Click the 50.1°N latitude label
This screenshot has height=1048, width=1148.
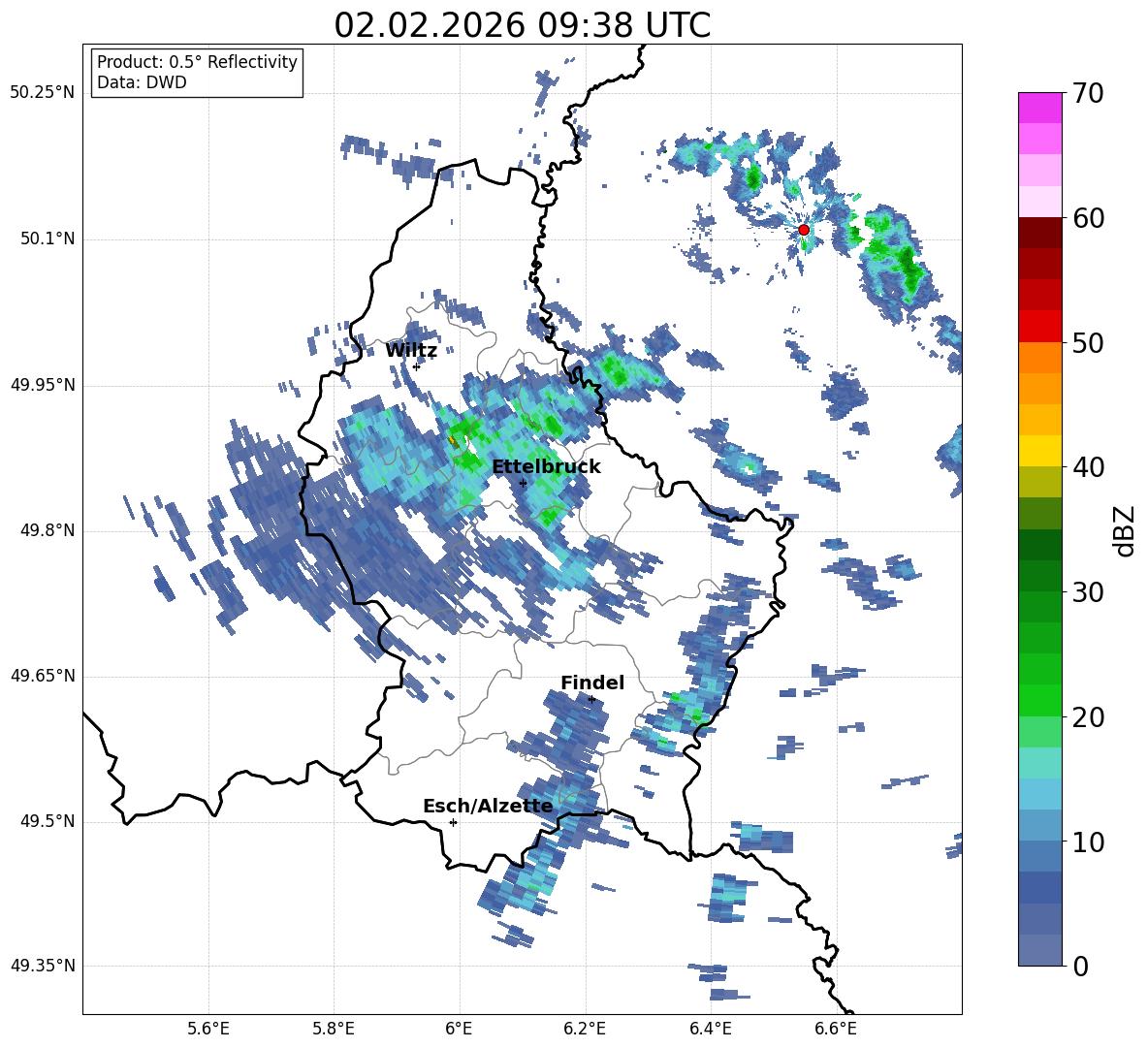click(x=47, y=239)
